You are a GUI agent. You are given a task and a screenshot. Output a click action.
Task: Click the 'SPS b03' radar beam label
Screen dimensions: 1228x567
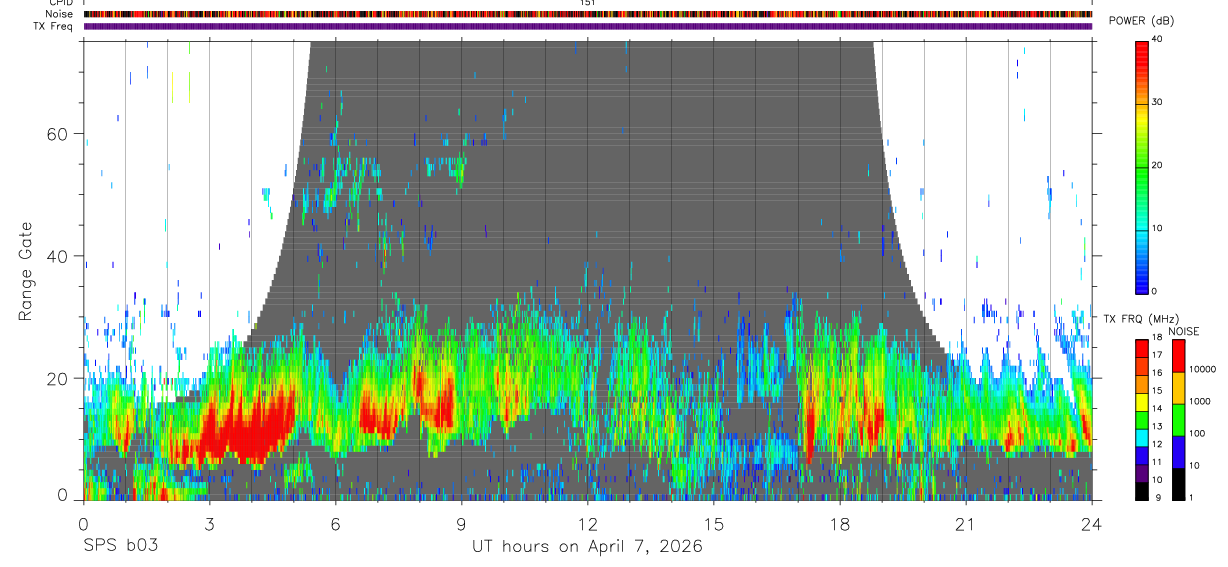pyautogui.click(x=120, y=546)
